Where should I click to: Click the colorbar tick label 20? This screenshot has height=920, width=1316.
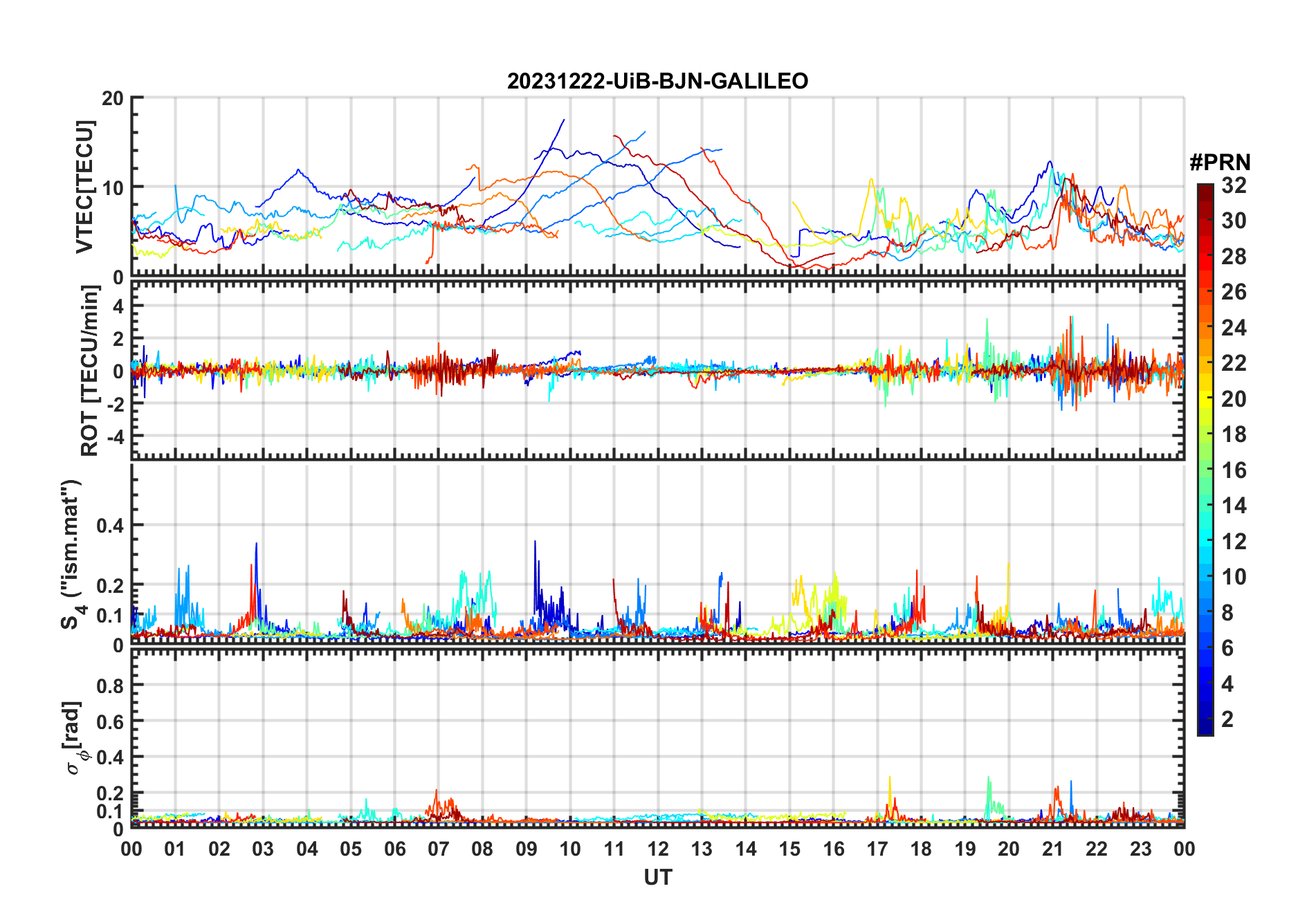pyautogui.click(x=1234, y=399)
